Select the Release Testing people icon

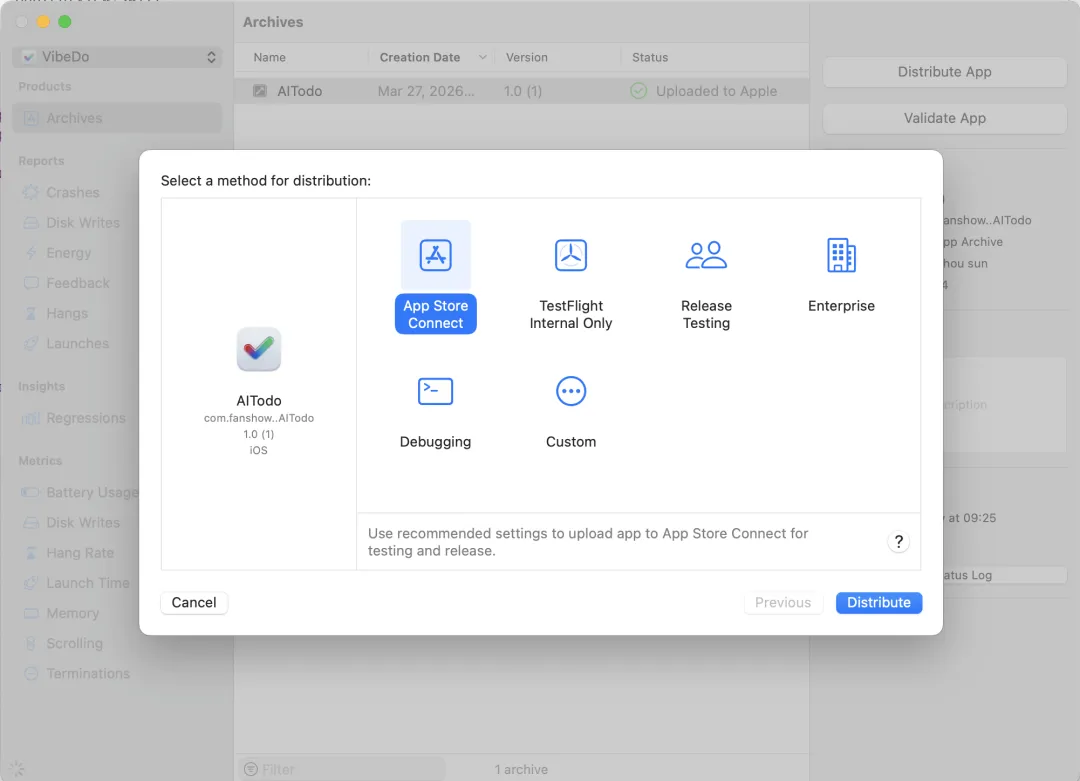pyautogui.click(x=706, y=255)
